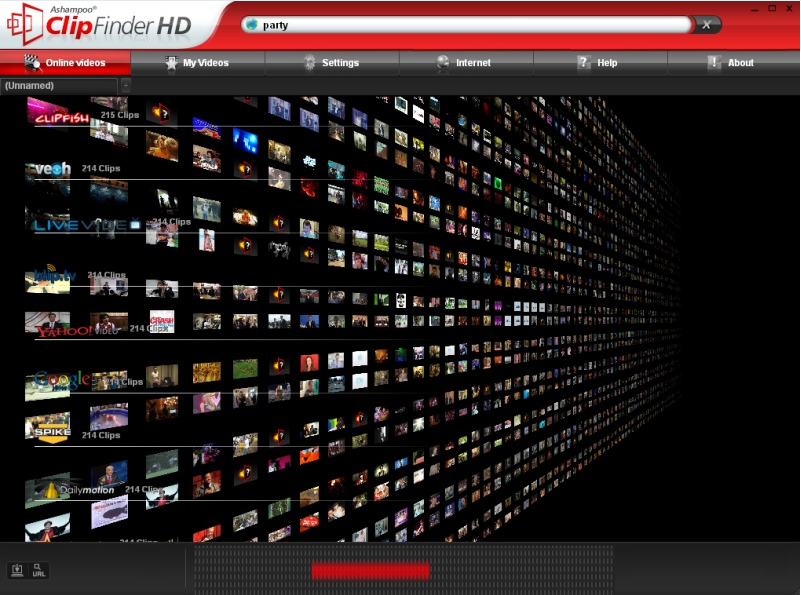Click the Dailymotion logo

tap(80, 490)
